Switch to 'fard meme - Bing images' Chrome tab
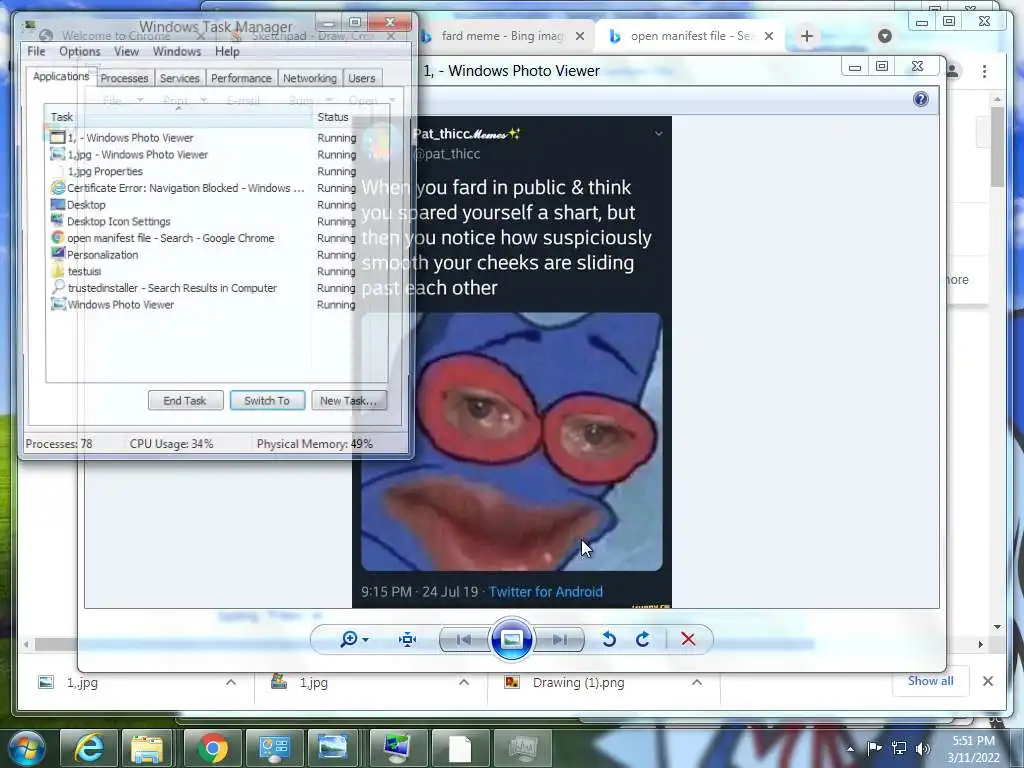The width and height of the screenshot is (1024, 768). click(503, 36)
